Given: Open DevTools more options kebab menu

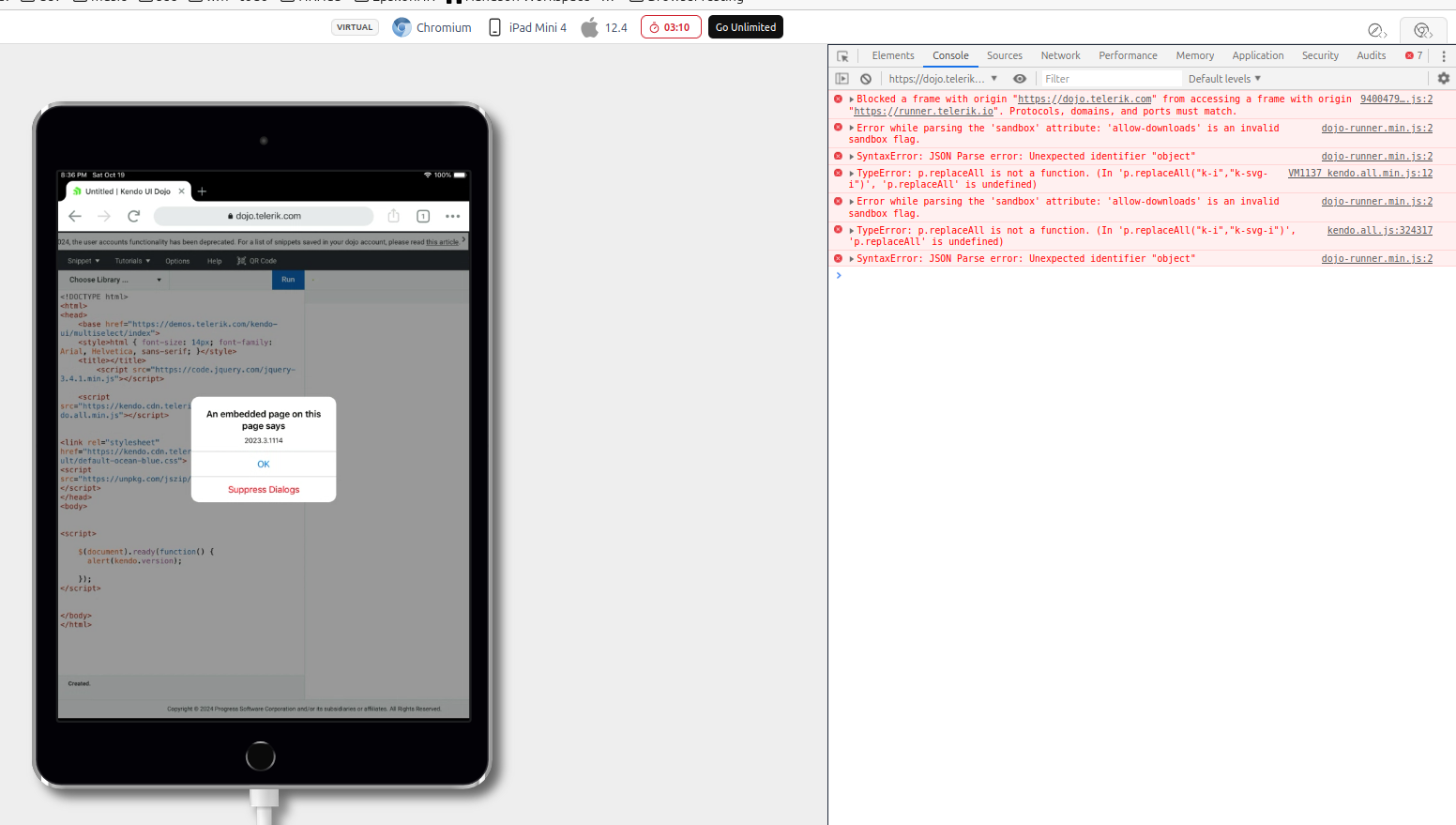Looking at the screenshot, I should [x=1444, y=56].
